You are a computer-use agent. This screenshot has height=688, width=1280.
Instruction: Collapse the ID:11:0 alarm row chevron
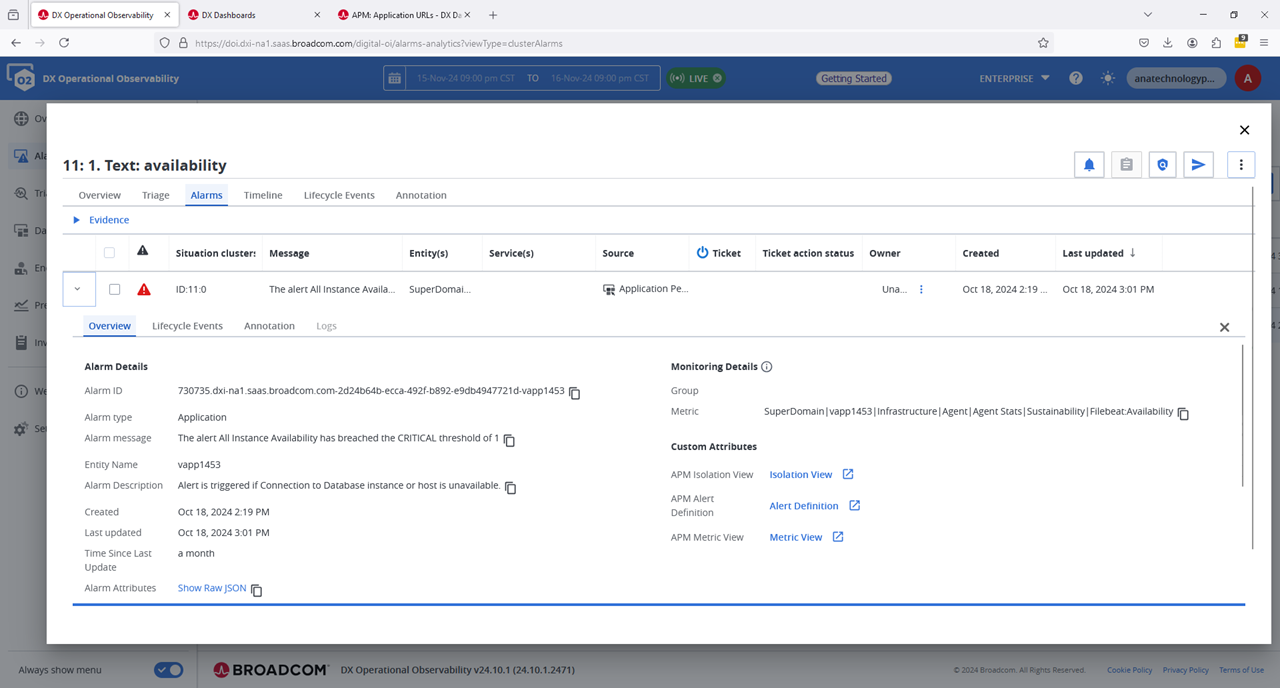coord(78,289)
